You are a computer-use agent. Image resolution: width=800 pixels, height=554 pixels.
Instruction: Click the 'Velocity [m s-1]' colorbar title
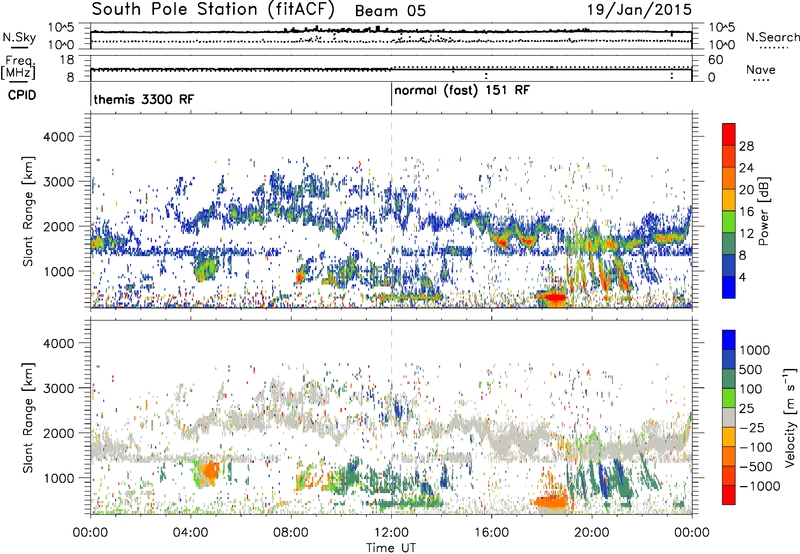coord(790,417)
